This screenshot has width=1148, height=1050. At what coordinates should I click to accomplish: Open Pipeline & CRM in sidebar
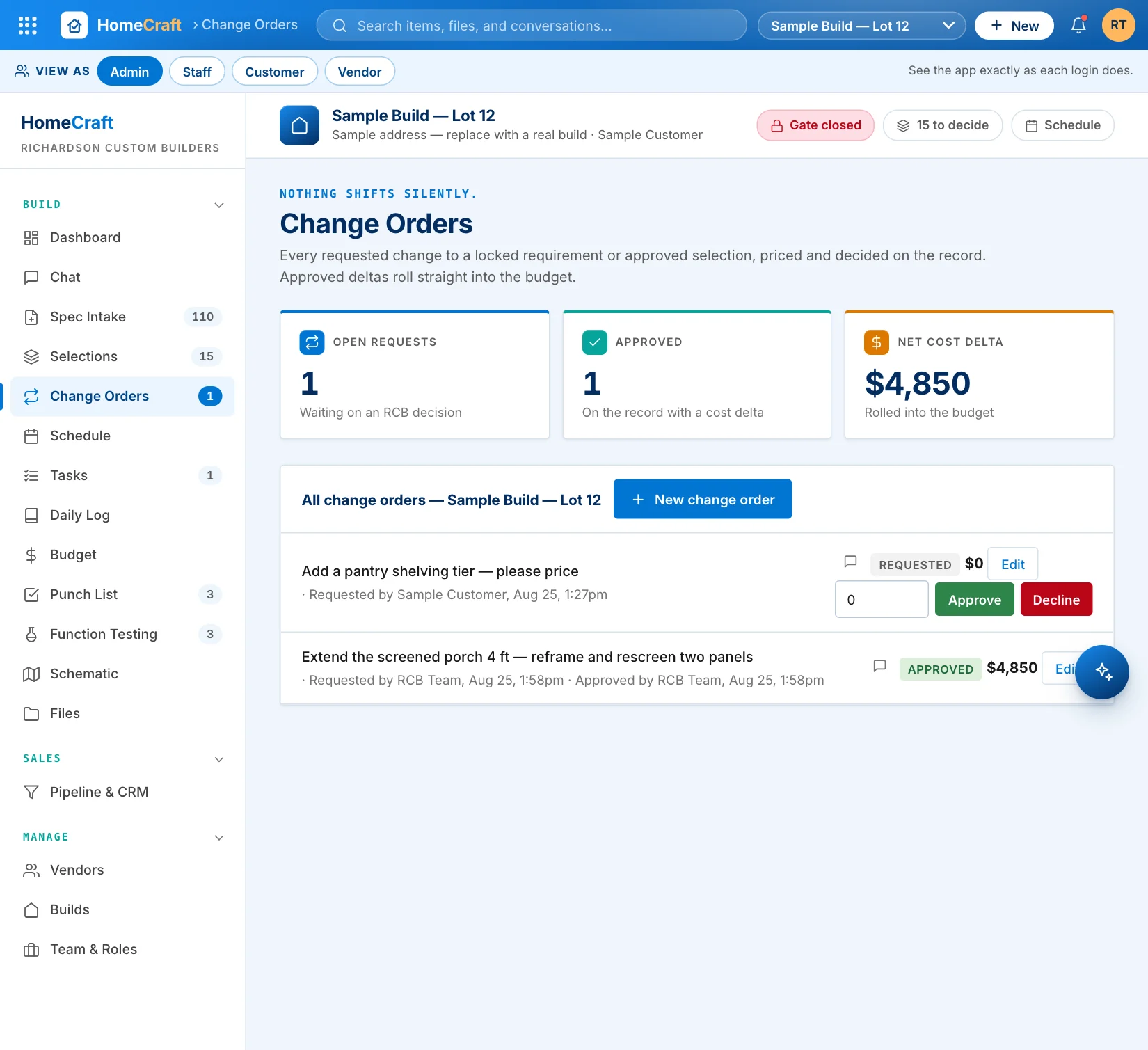[x=122, y=793]
